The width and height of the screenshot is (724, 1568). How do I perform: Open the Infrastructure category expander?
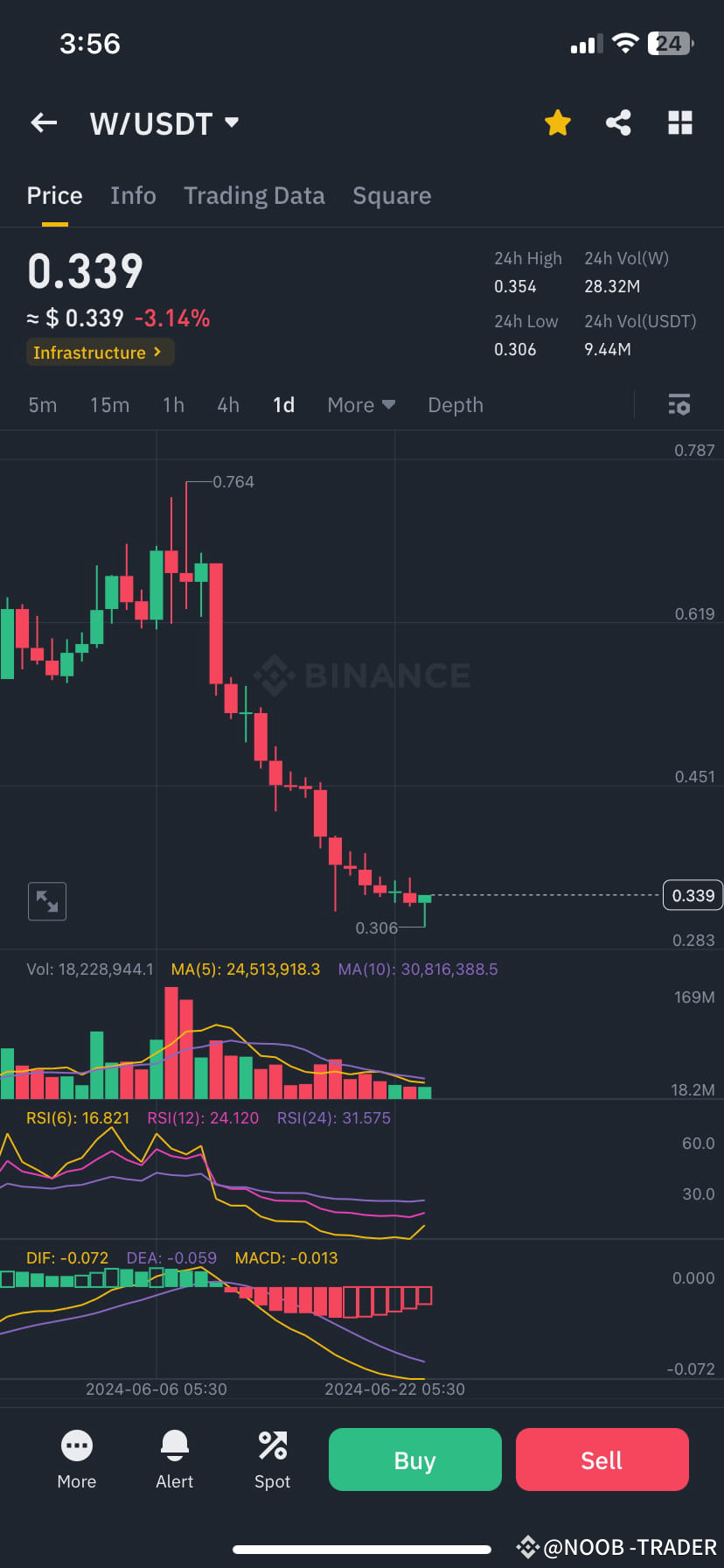click(100, 352)
